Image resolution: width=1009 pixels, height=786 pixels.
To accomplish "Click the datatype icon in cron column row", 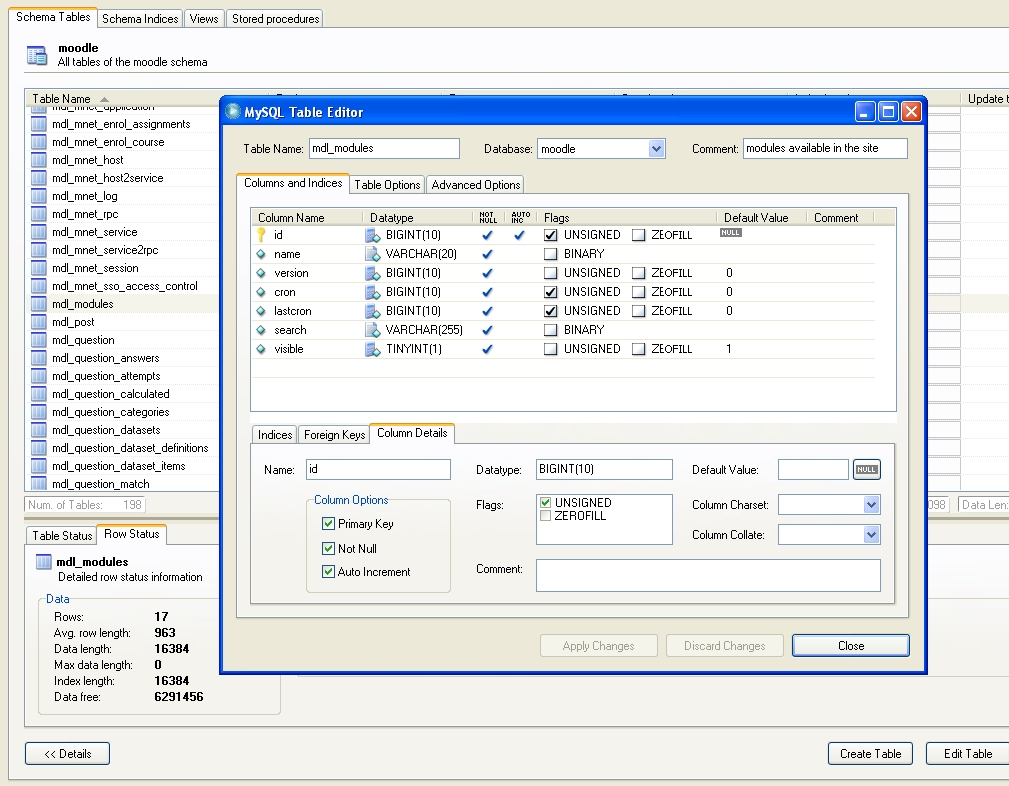I will click(372, 292).
